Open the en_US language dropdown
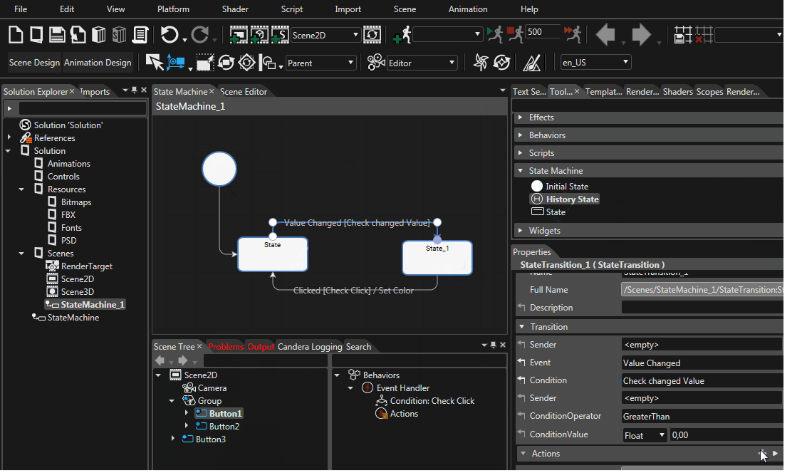This screenshot has width=785, height=472. [625, 62]
